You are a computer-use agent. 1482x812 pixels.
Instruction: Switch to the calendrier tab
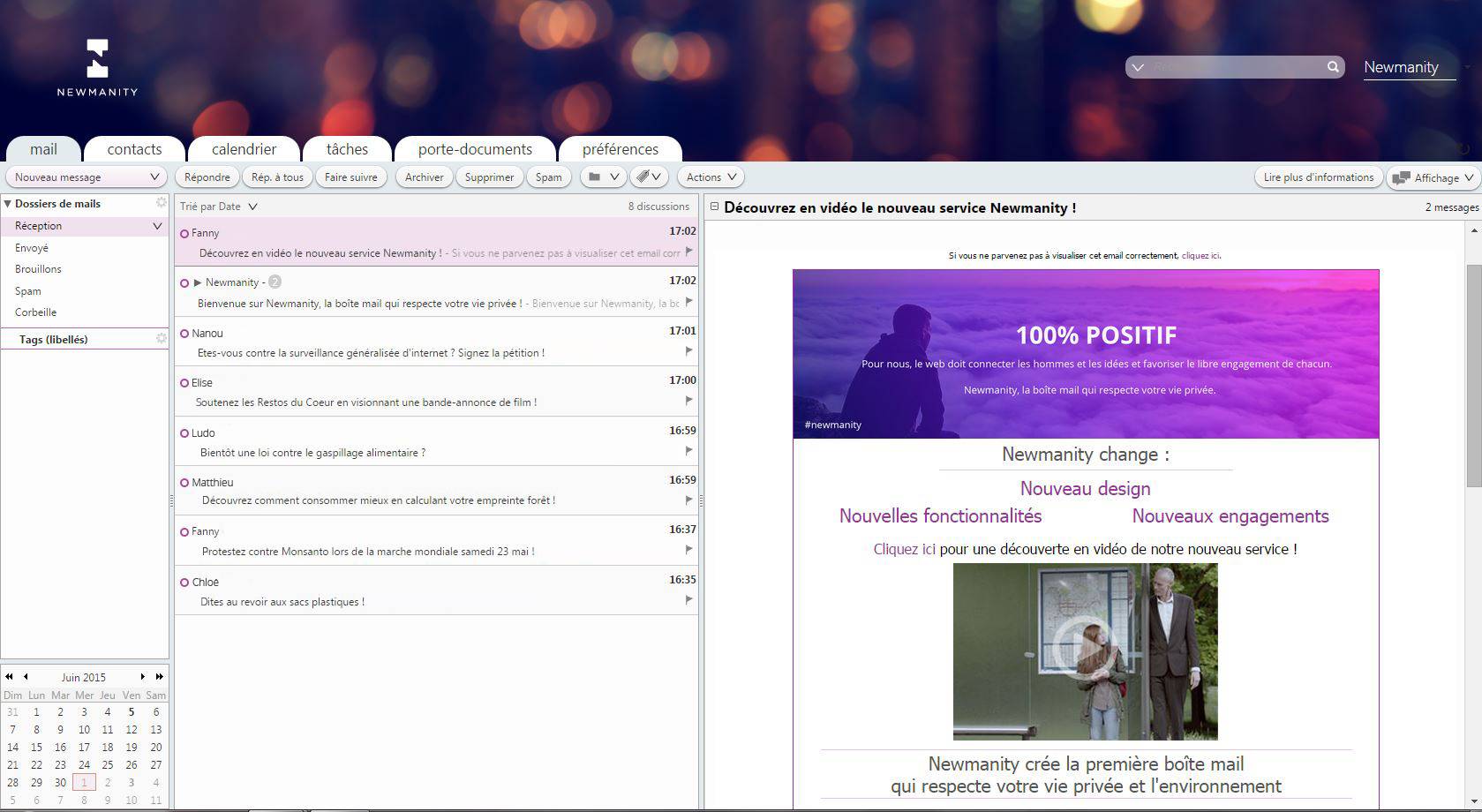tap(244, 149)
